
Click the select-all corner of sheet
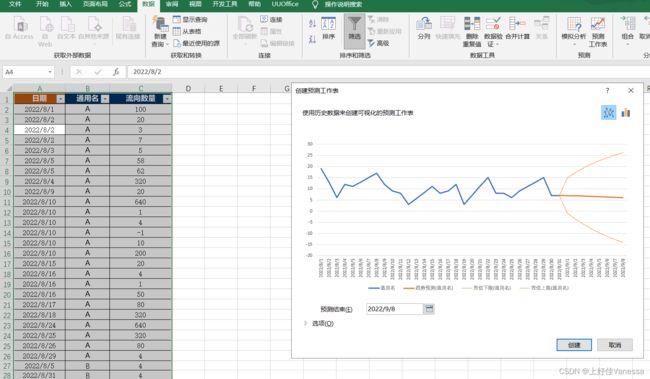point(7,88)
